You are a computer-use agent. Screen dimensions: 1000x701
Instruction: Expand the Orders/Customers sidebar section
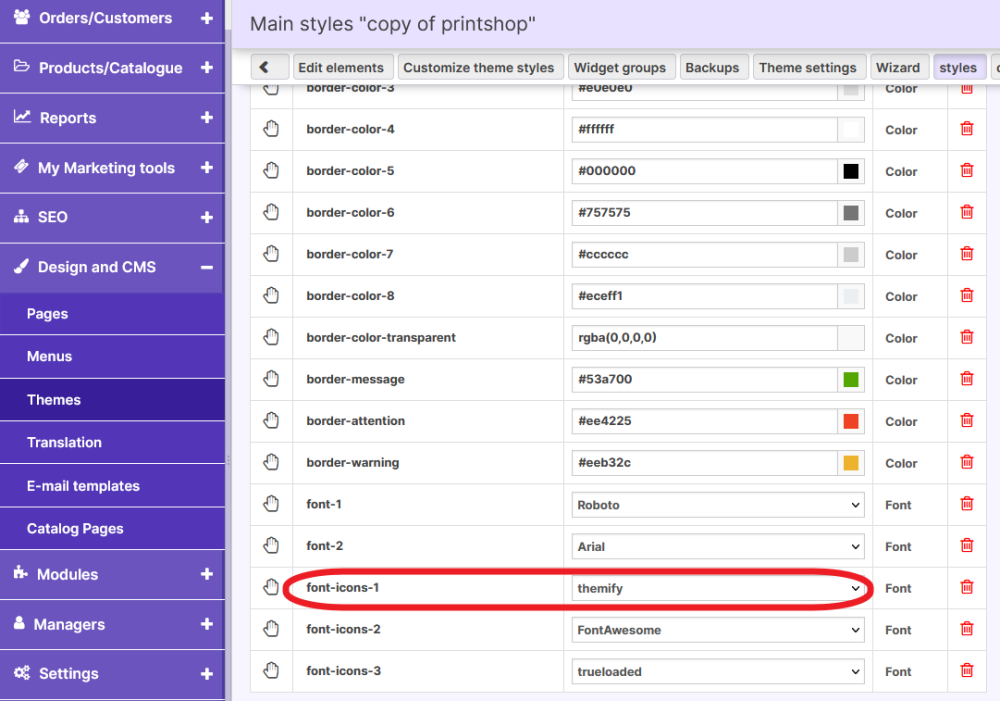(206, 18)
